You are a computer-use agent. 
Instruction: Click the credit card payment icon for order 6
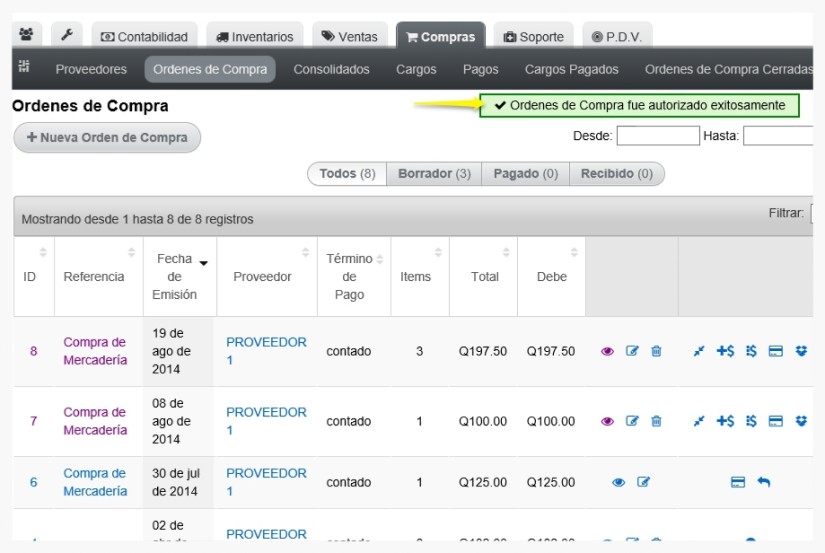[x=738, y=482]
